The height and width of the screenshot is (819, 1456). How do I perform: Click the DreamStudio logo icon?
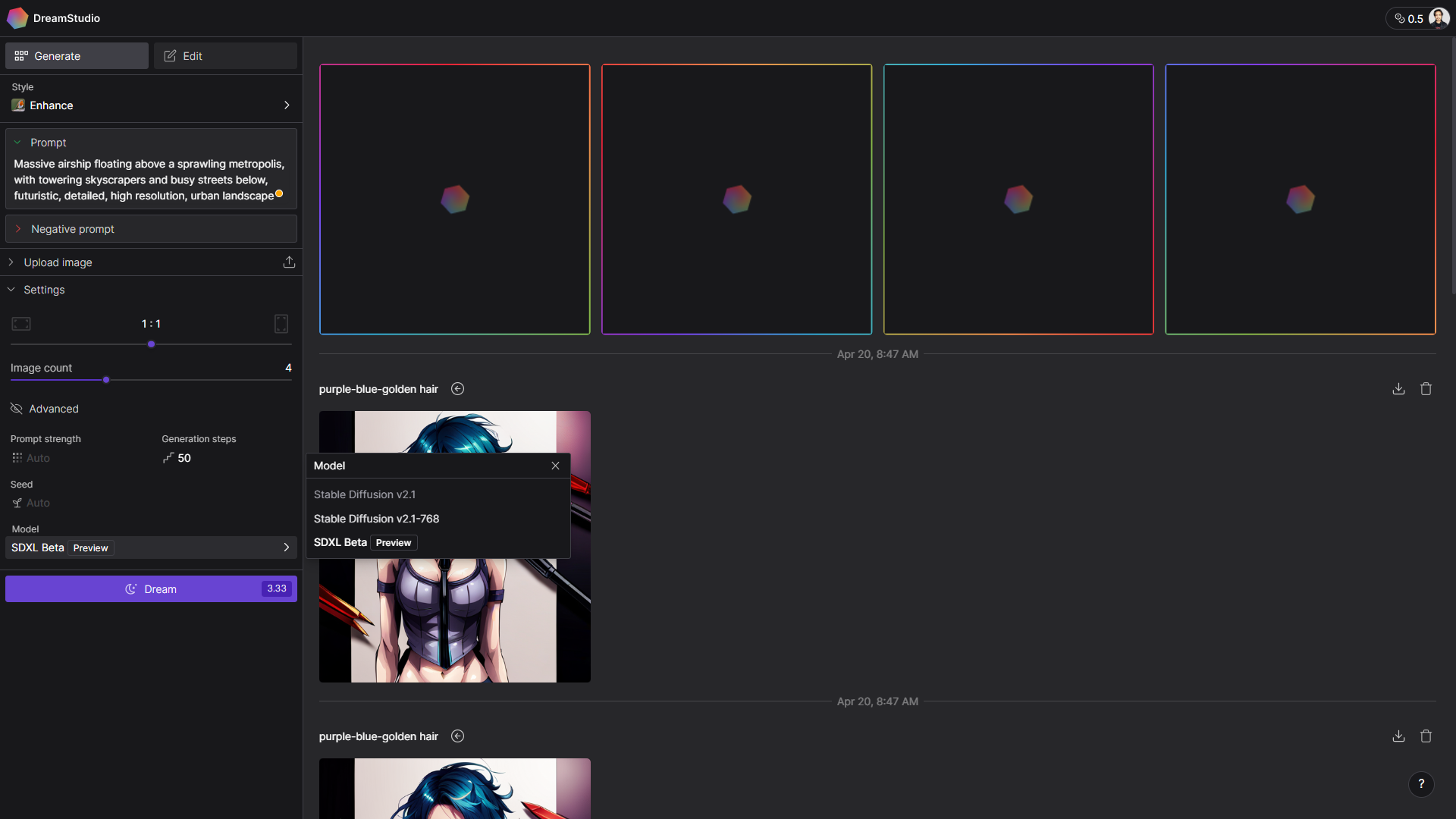click(17, 18)
